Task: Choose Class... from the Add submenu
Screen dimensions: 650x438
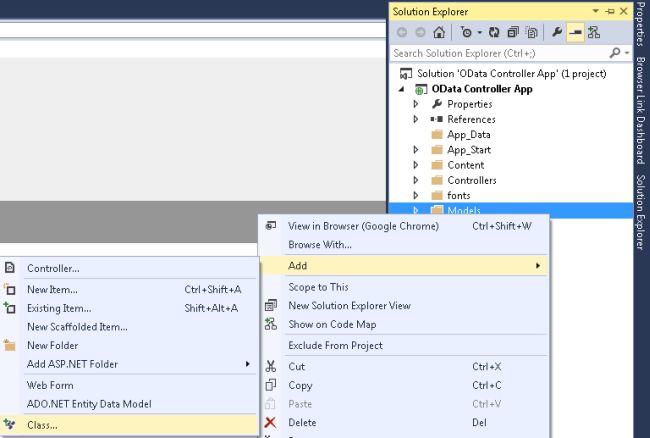Action: click(x=42, y=425)
